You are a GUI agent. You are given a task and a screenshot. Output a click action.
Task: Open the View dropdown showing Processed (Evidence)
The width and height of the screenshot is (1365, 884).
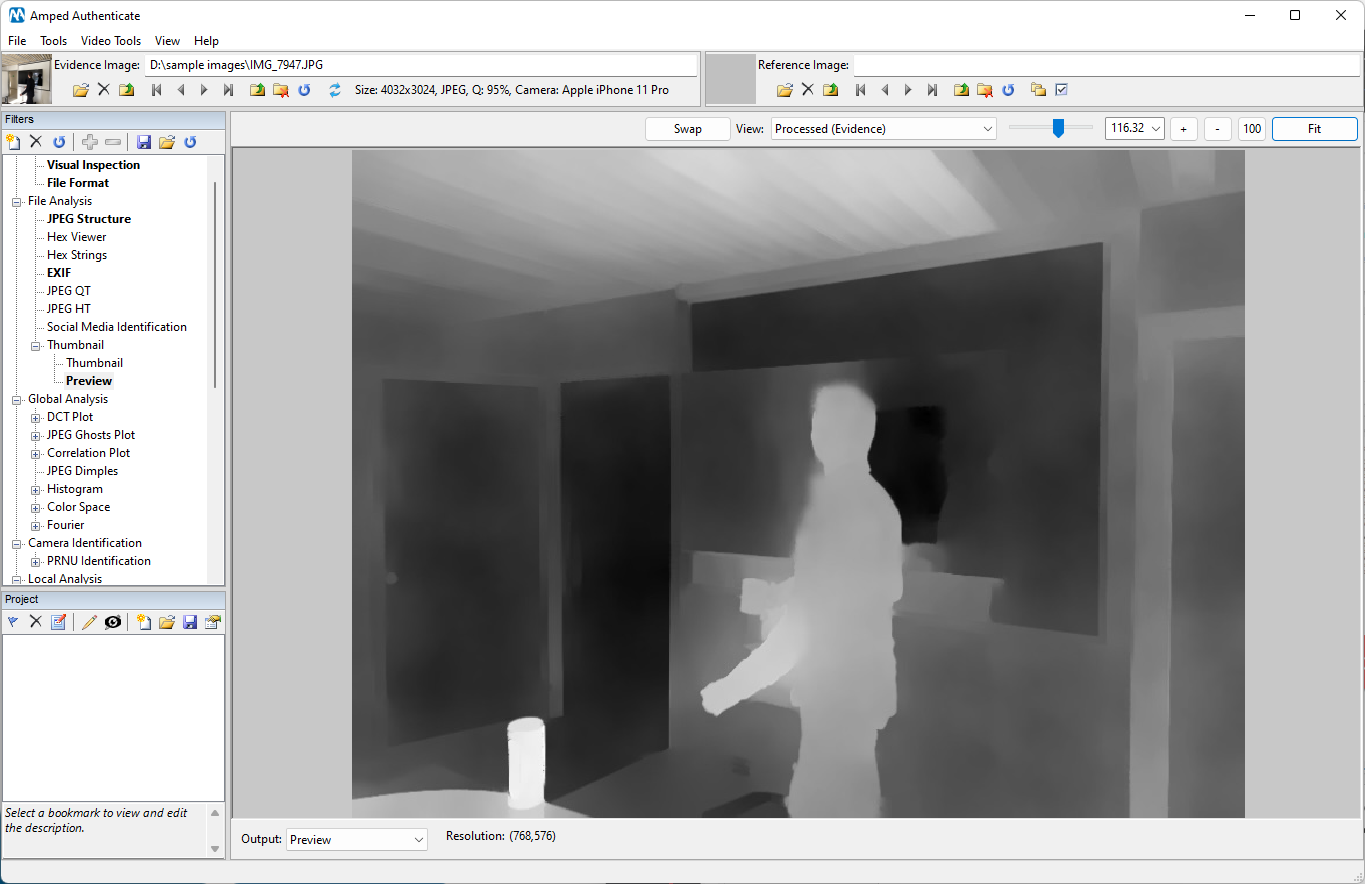[x=883, y=128]
